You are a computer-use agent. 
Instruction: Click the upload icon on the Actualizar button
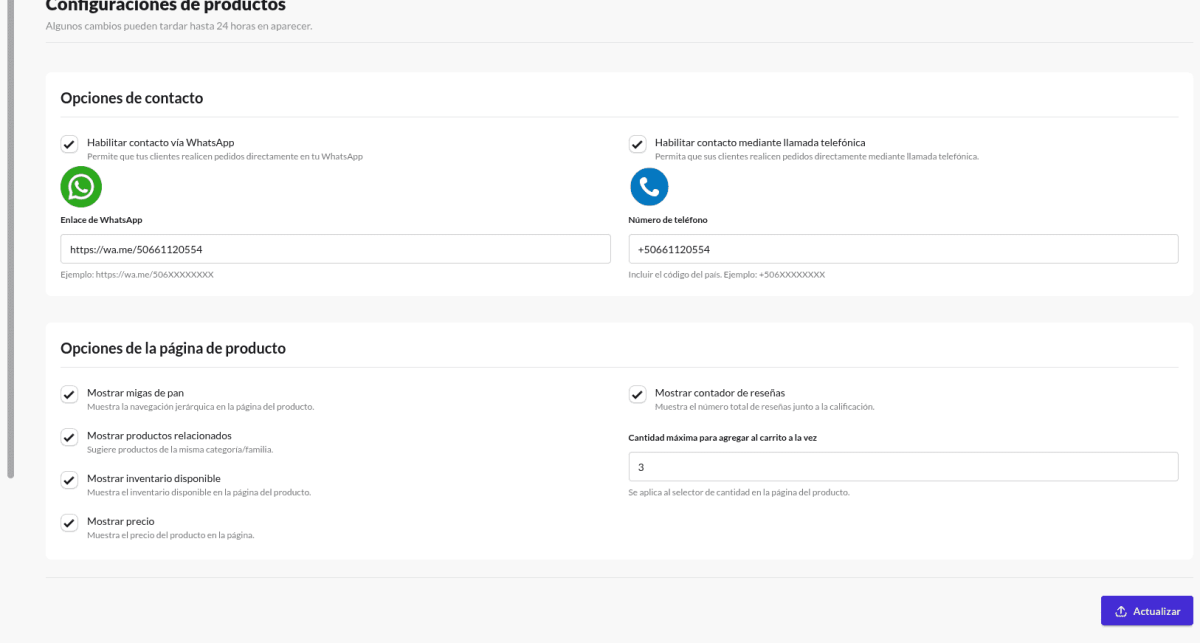click(x=1123, y=611)
